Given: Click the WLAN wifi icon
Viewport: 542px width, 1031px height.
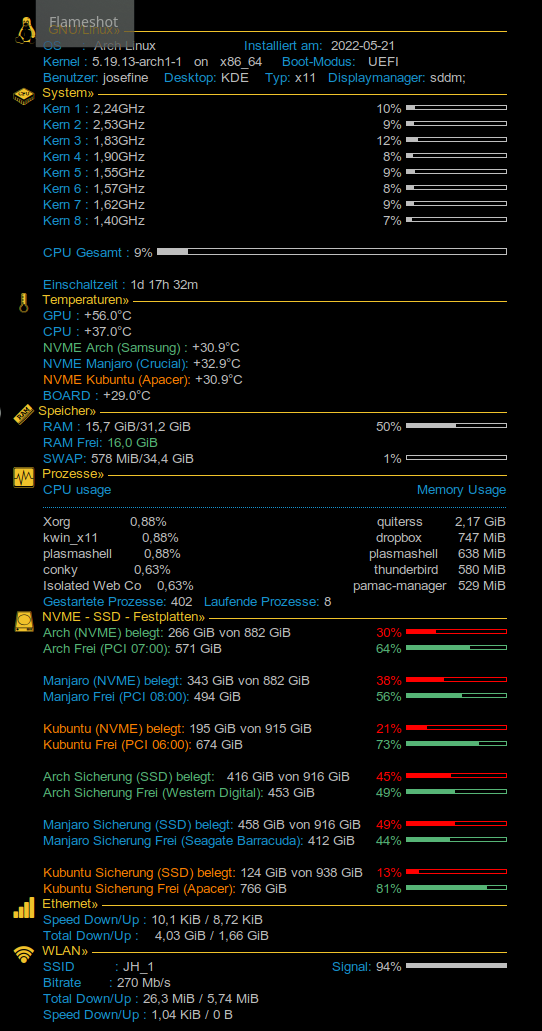Looking at the screenshot, I should (x=24, y=955).
